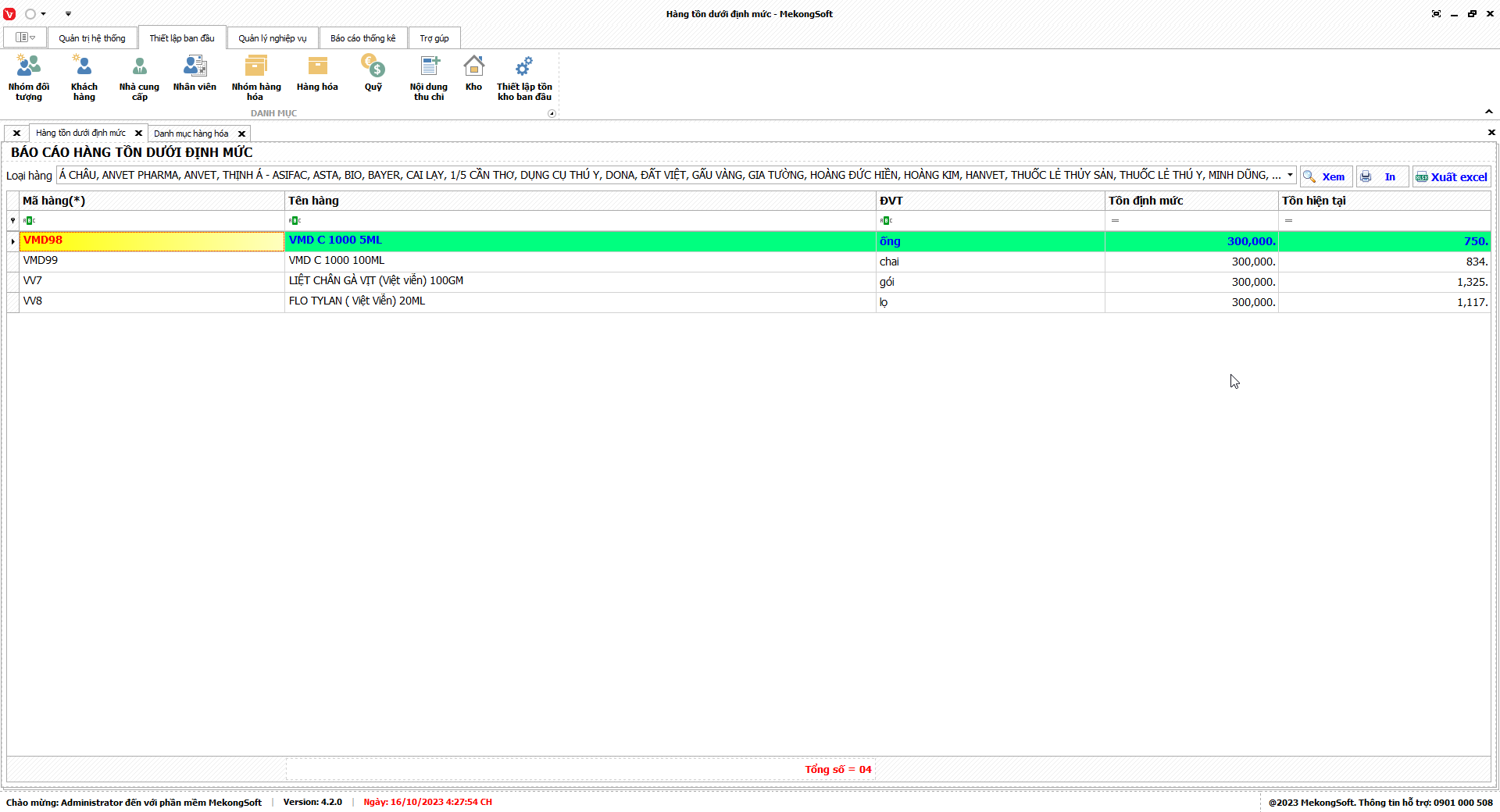Select the VV7 item code cell
The height and width of the screenshot is (812, 1500).
152,282
